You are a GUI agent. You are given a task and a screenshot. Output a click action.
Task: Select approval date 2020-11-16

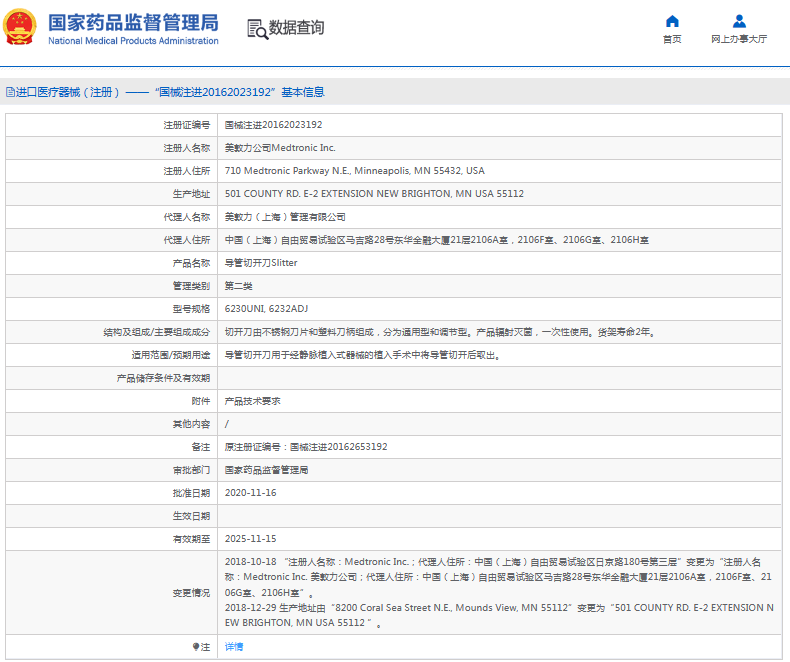pos(250,493)
